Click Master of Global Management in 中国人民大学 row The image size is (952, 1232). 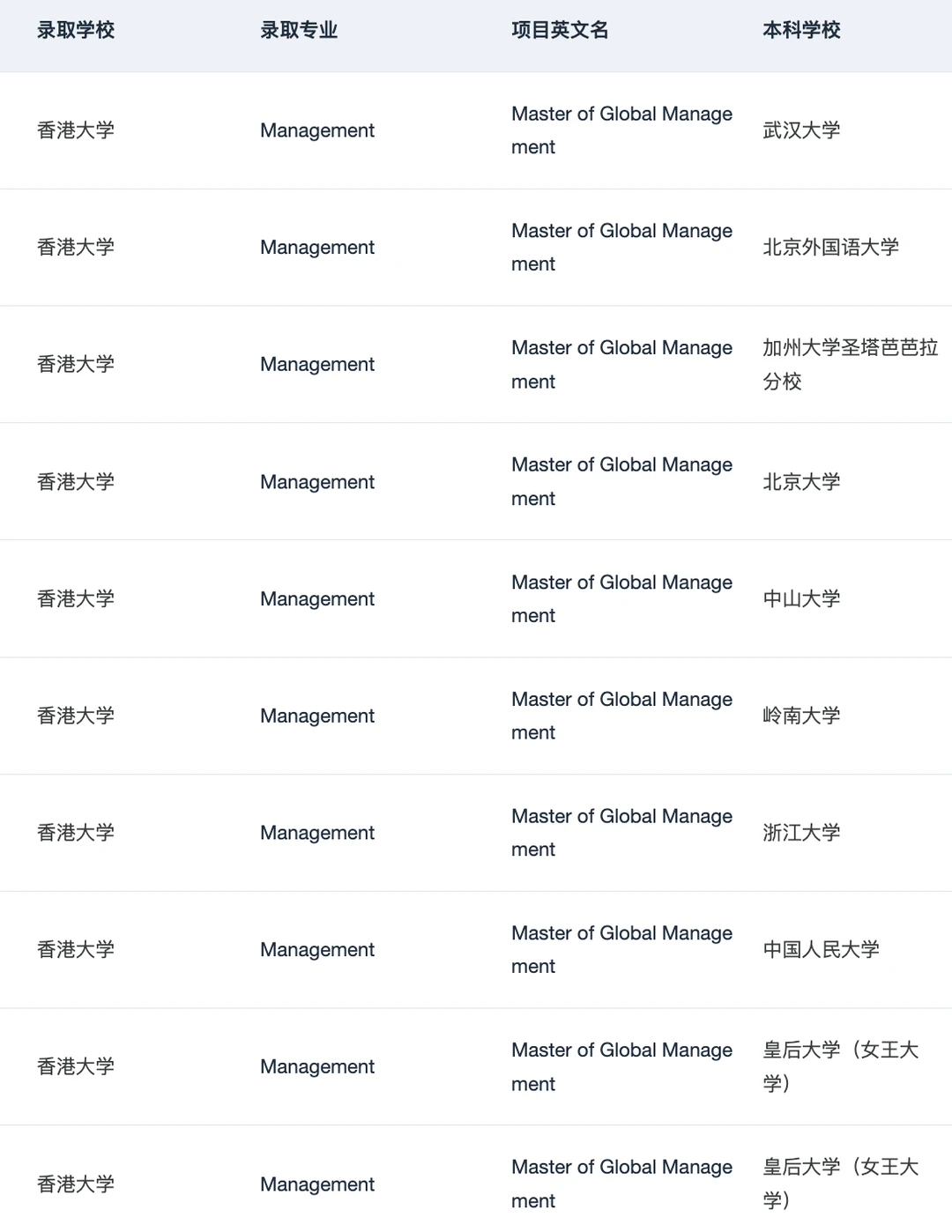pos(621,950)
